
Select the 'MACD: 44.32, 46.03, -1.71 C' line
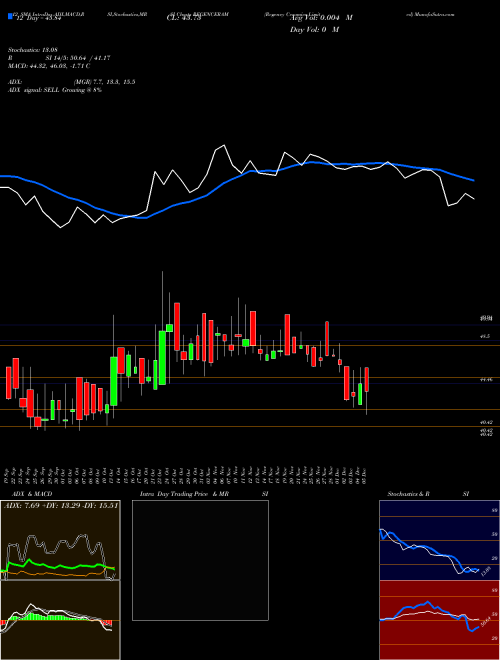coord(49,66)
